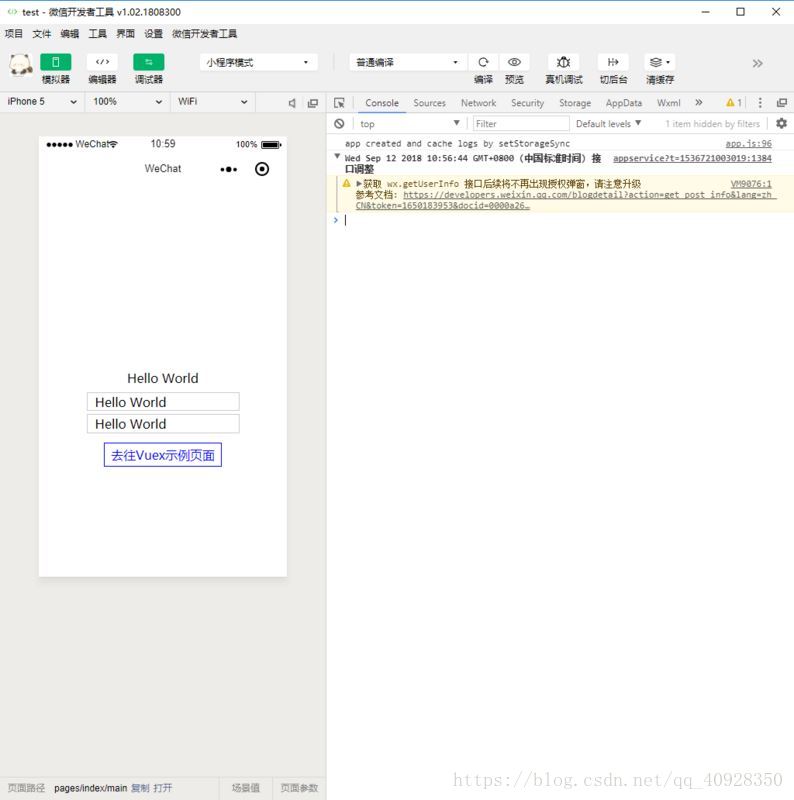The image size is (794, 800).
Task: Open the 编辑 menu
Action: (x=69, y=34)
